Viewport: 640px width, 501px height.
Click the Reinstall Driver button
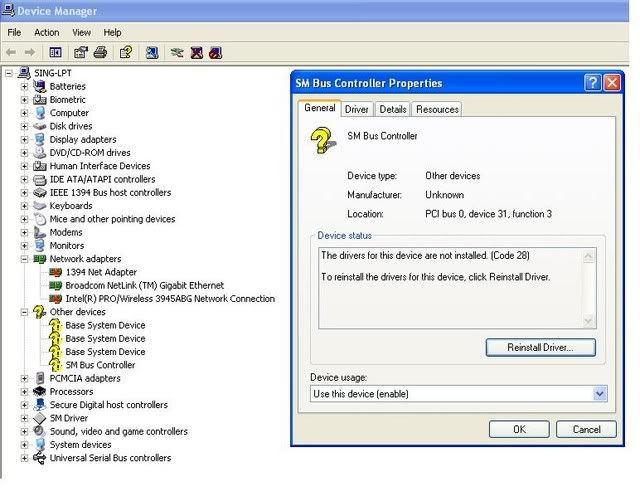[x=540, y=347]
